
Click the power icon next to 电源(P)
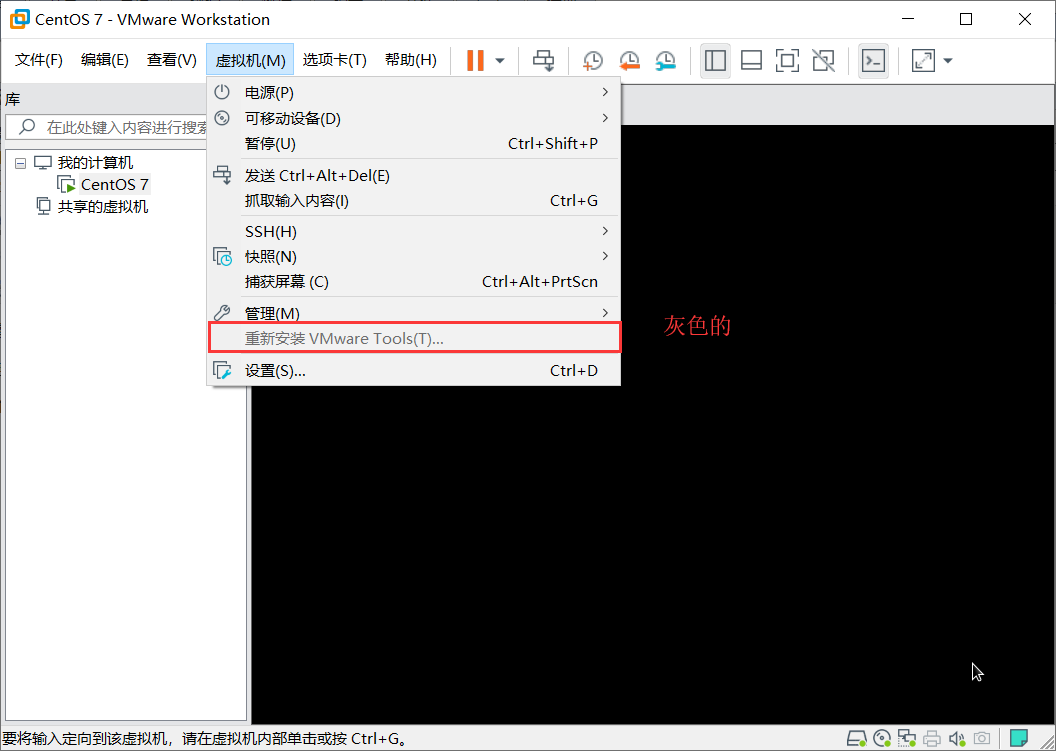[222, 92]
